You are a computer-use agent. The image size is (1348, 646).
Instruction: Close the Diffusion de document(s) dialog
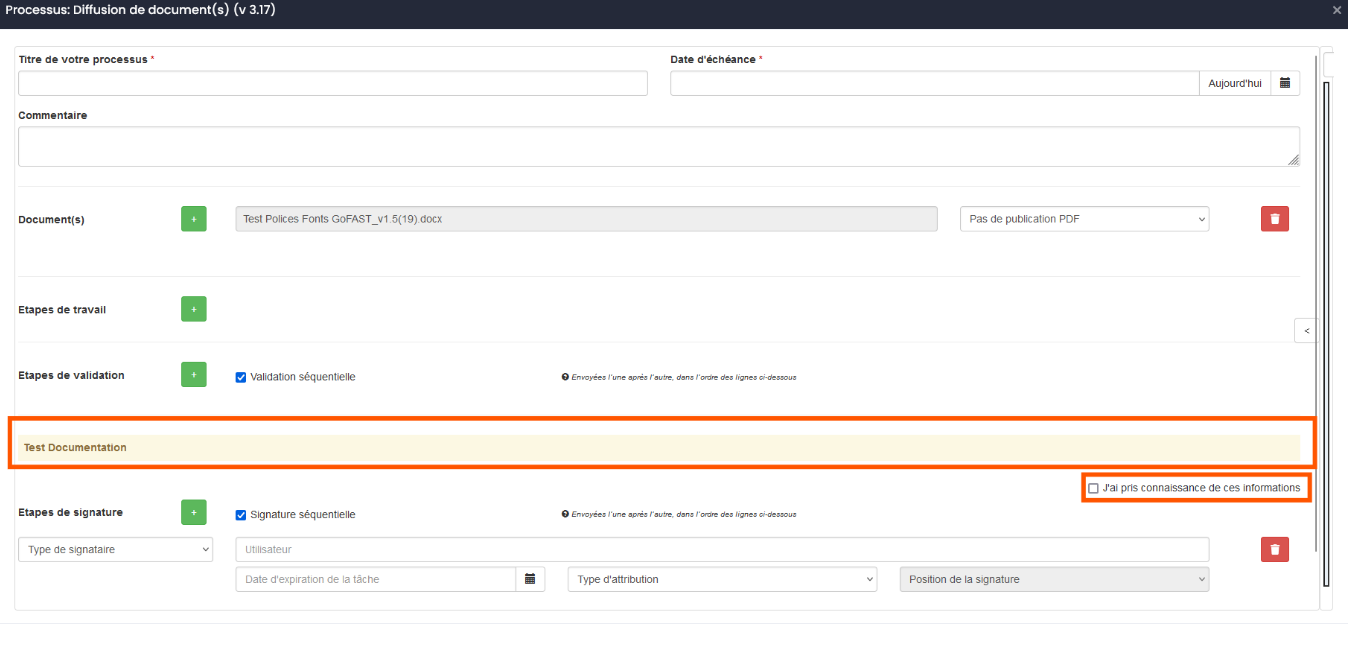(x=1337, y=10)
